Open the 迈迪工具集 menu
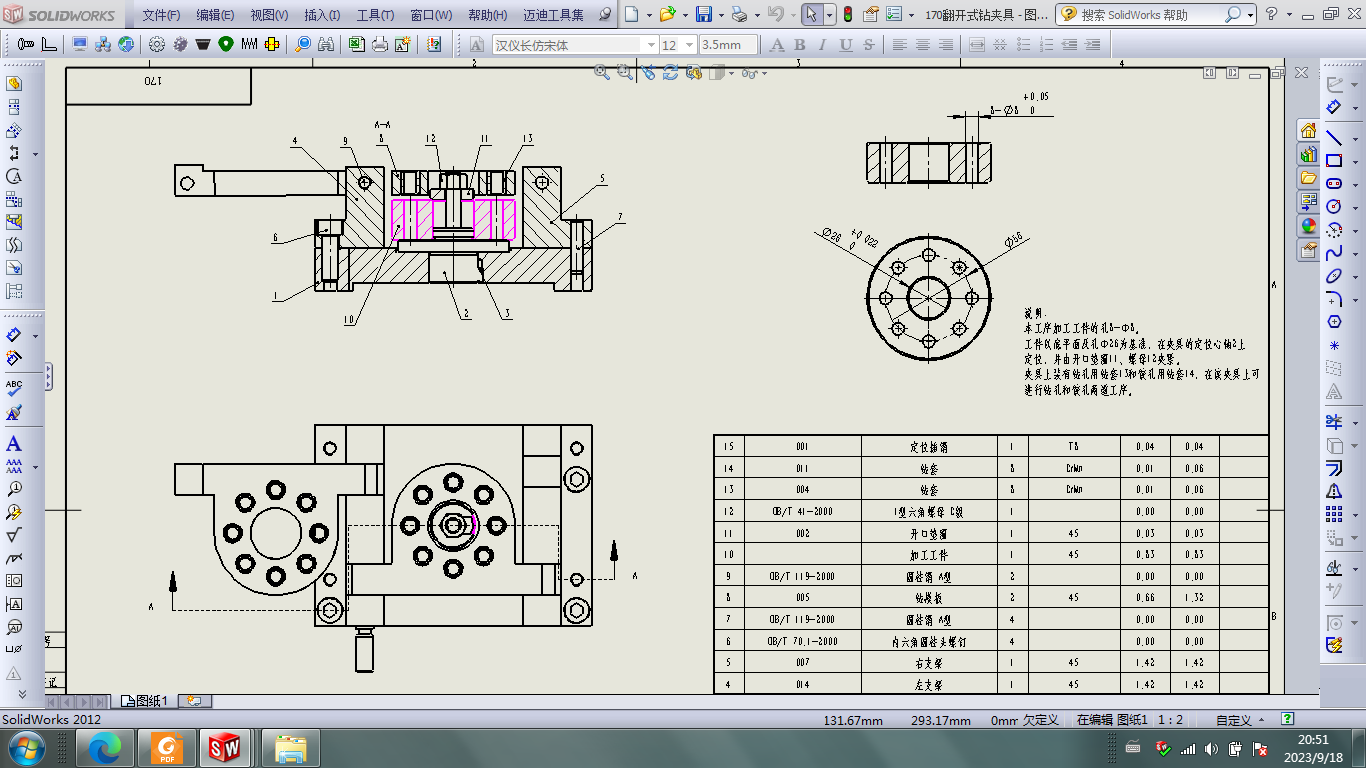Screen dimensions: 1366x768 [x=553, y=15]
